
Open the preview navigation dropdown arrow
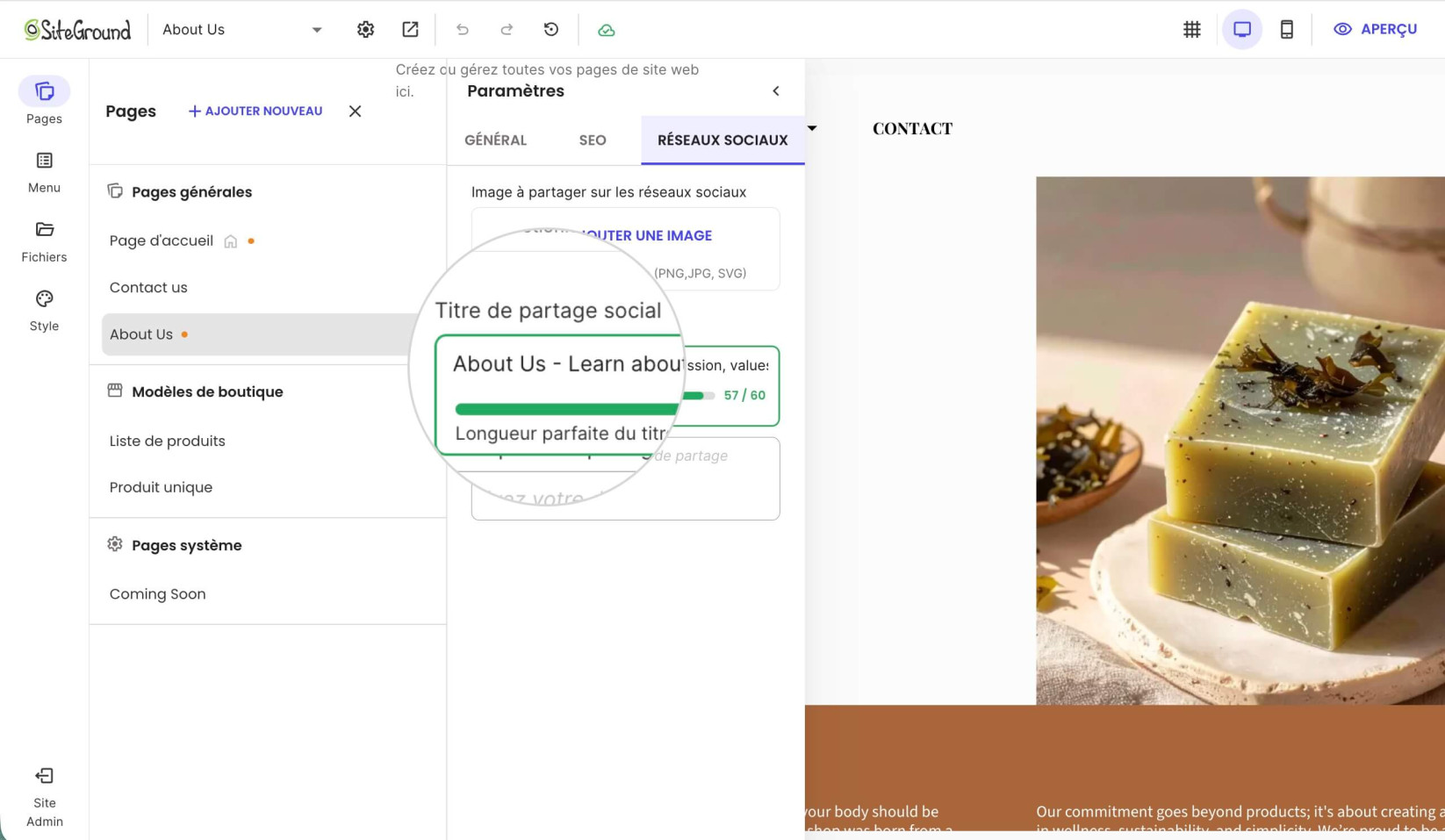click(812, 129)
